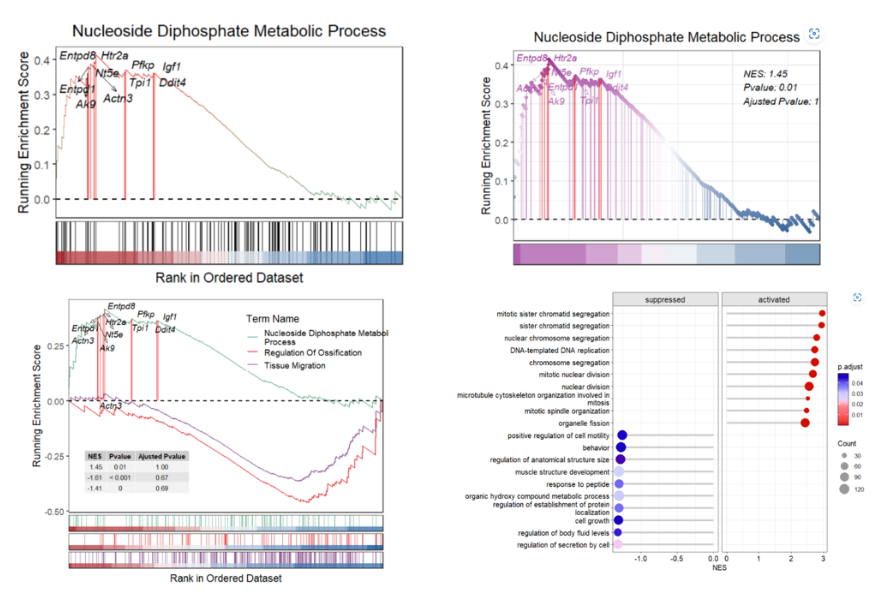The height and width of the screenshot is (598, 886).
Task: Click the mitotic sister chromatid segregation label
Action: coord(553,314)
